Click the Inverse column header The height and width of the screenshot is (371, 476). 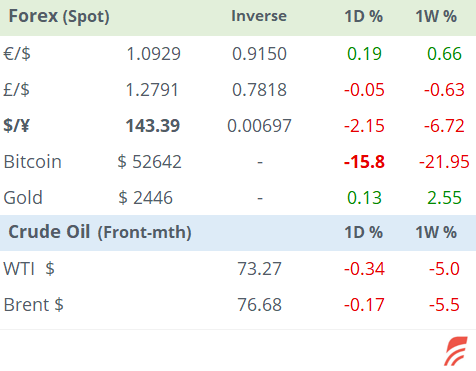pos(259,16)
